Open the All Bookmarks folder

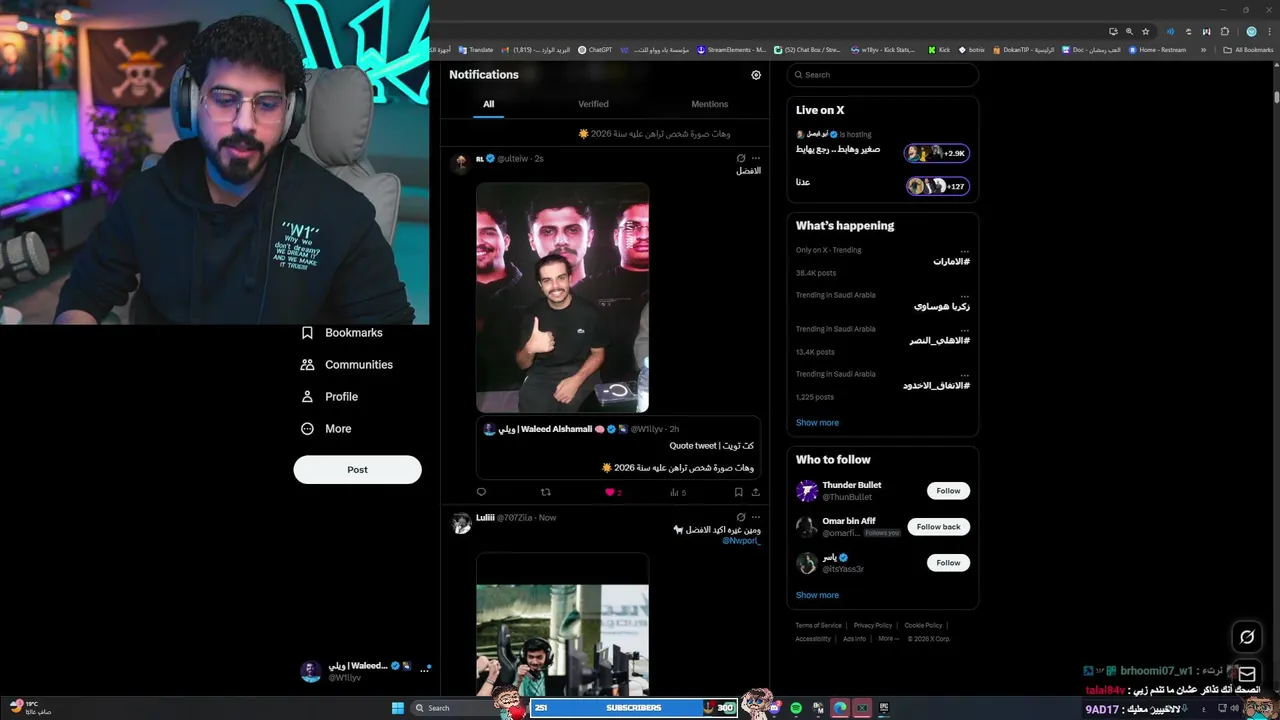1248,49
